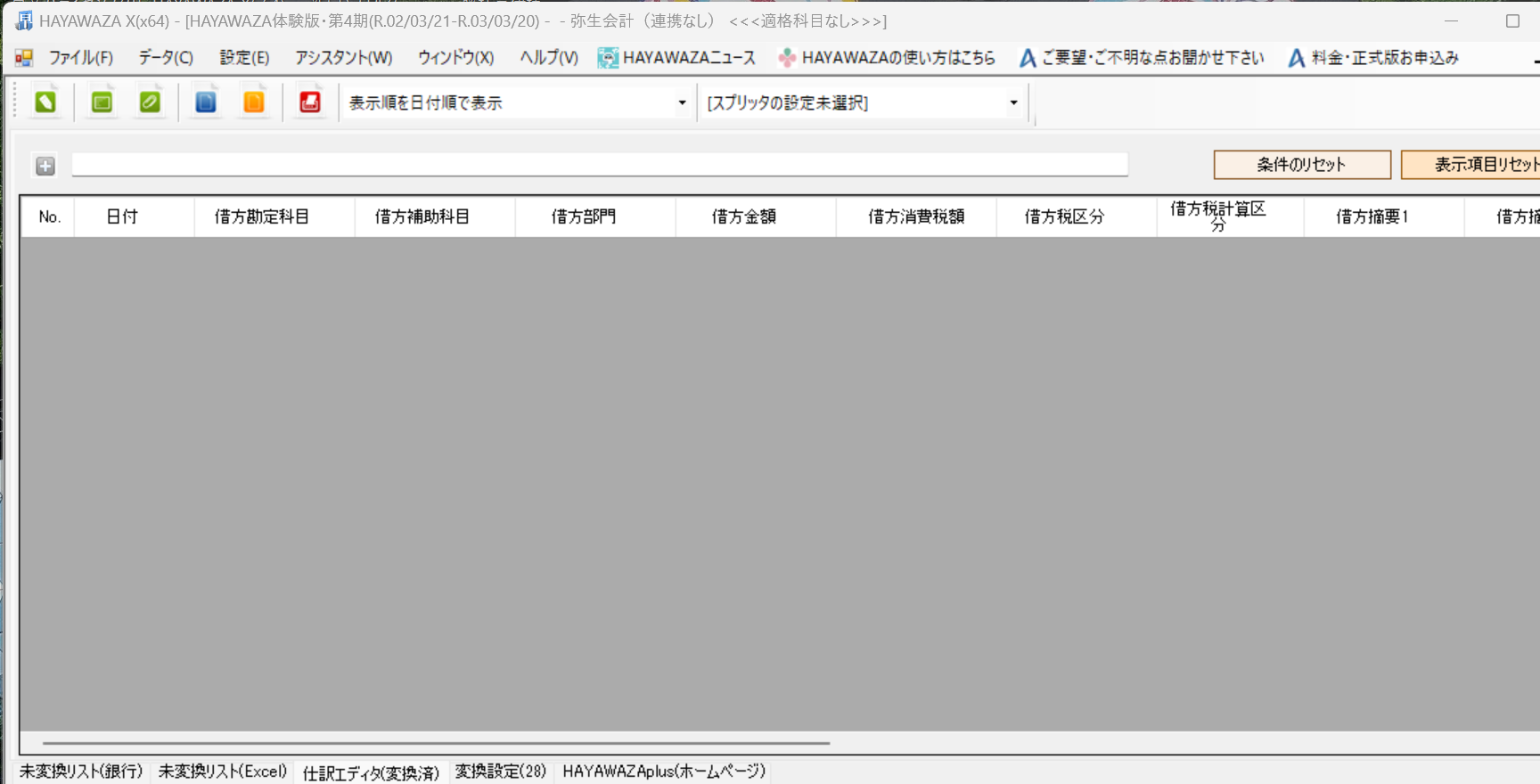Click the colored window icon left of the ファイル menu
This screenshot has height=784, width=1540.
tap(24, 58)
